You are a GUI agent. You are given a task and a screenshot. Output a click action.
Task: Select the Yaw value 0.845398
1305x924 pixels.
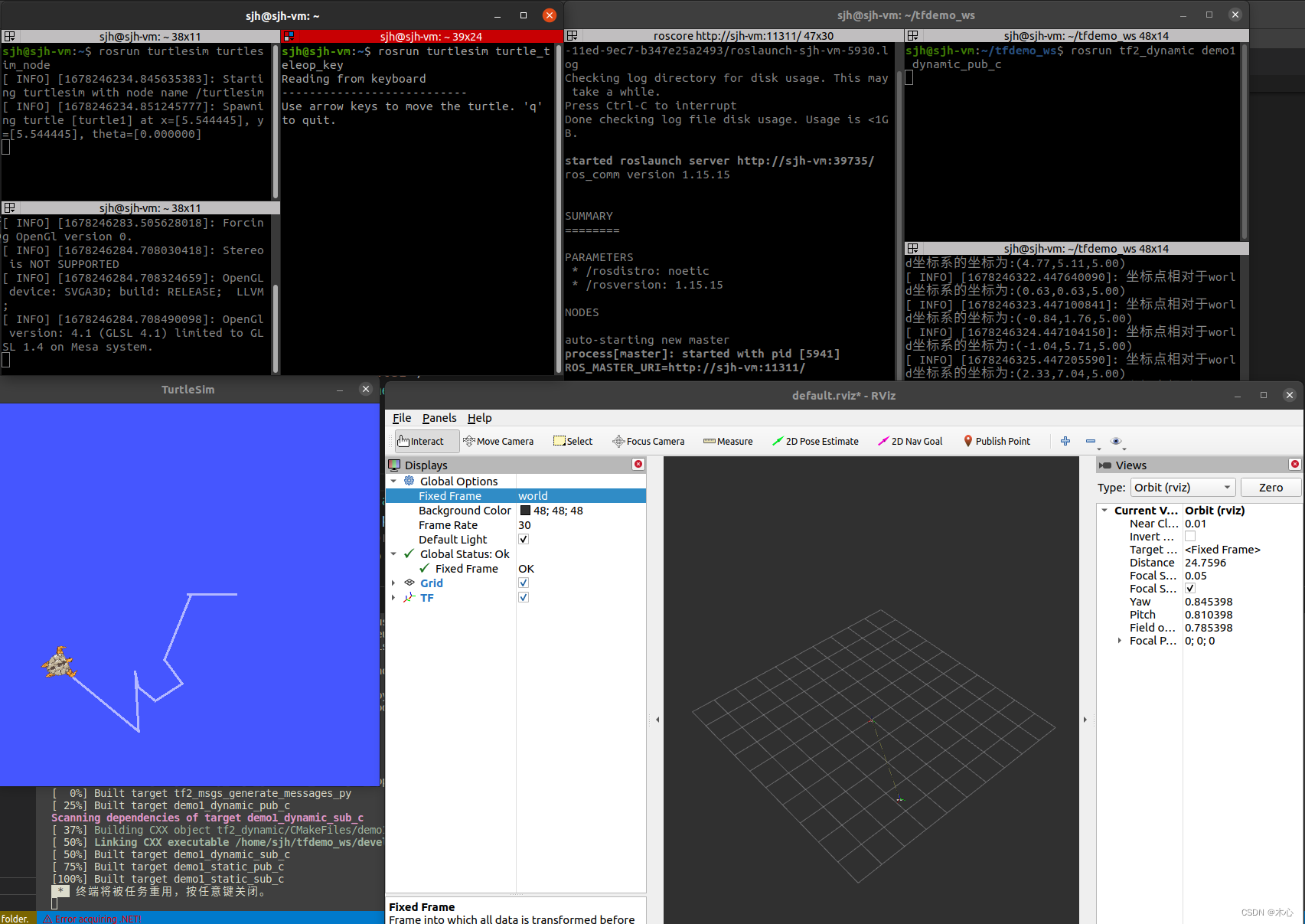coord(1209,601)
